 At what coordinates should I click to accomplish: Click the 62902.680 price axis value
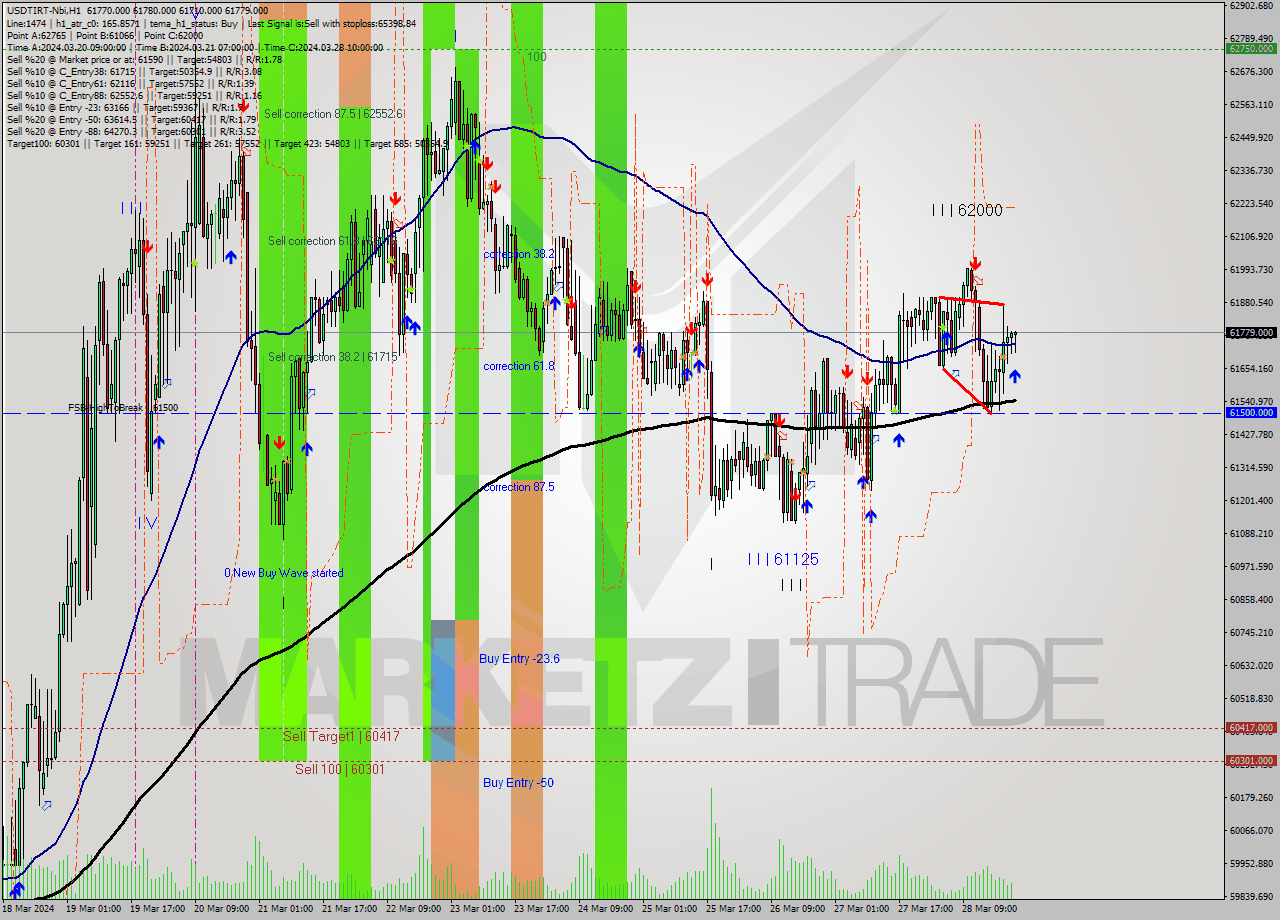(1251, 6)
